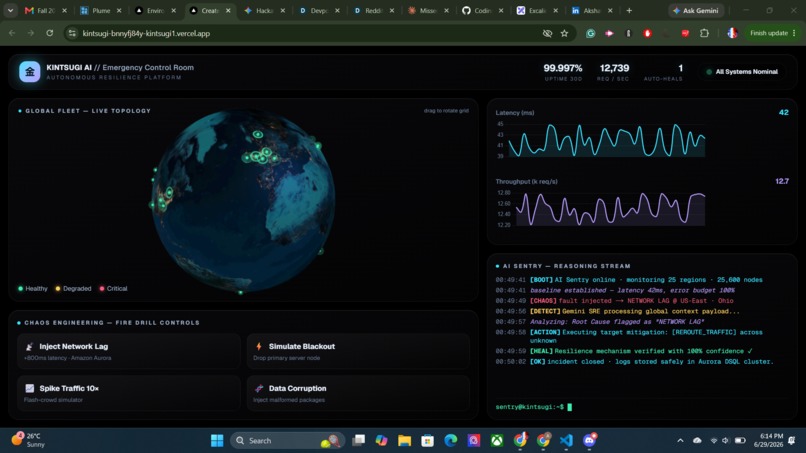
Task: Click the Kintsugi AI logo icon
Action: [x=29, y=72]
